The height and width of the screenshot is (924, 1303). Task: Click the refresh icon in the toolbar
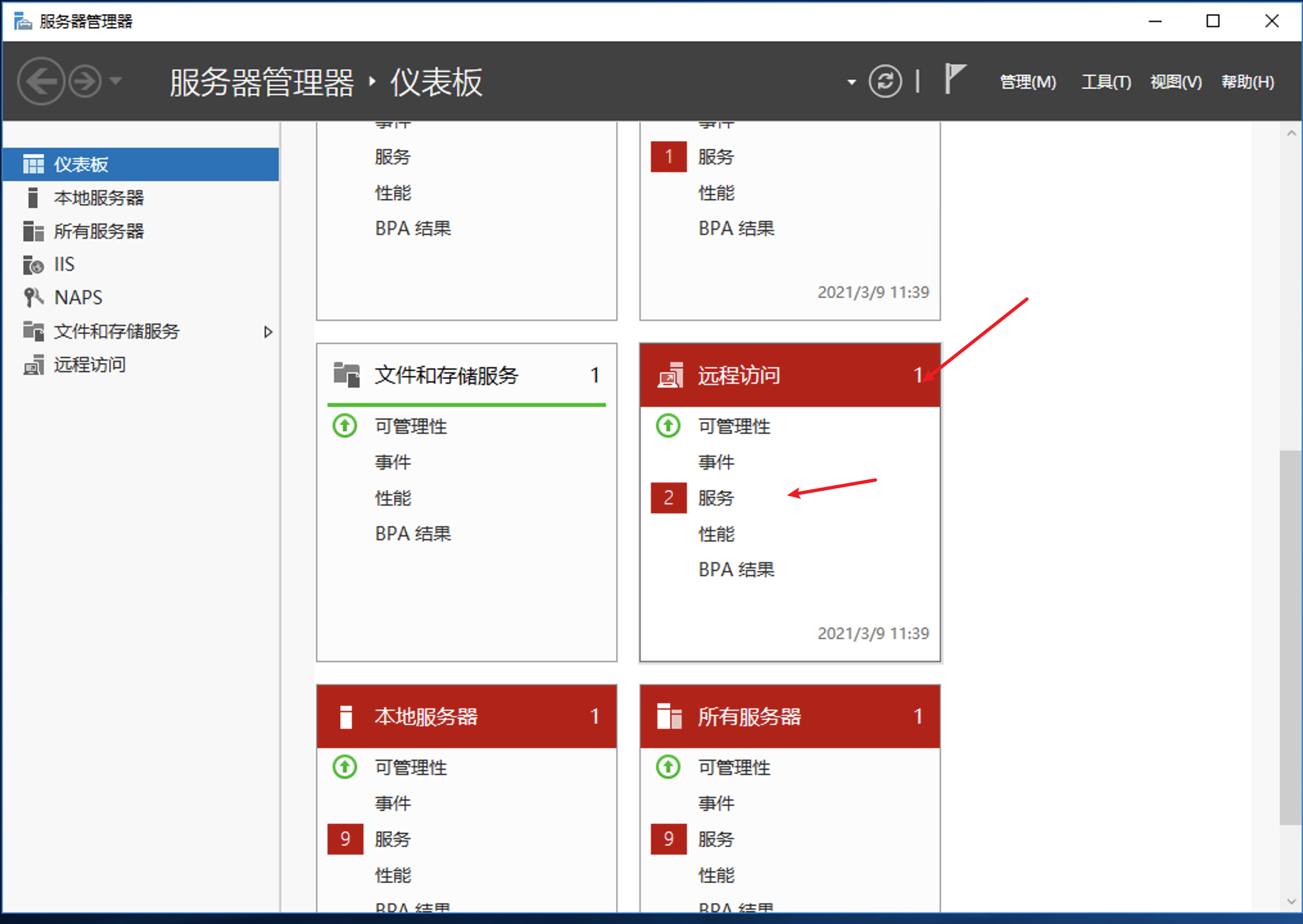tap(886, 81)
